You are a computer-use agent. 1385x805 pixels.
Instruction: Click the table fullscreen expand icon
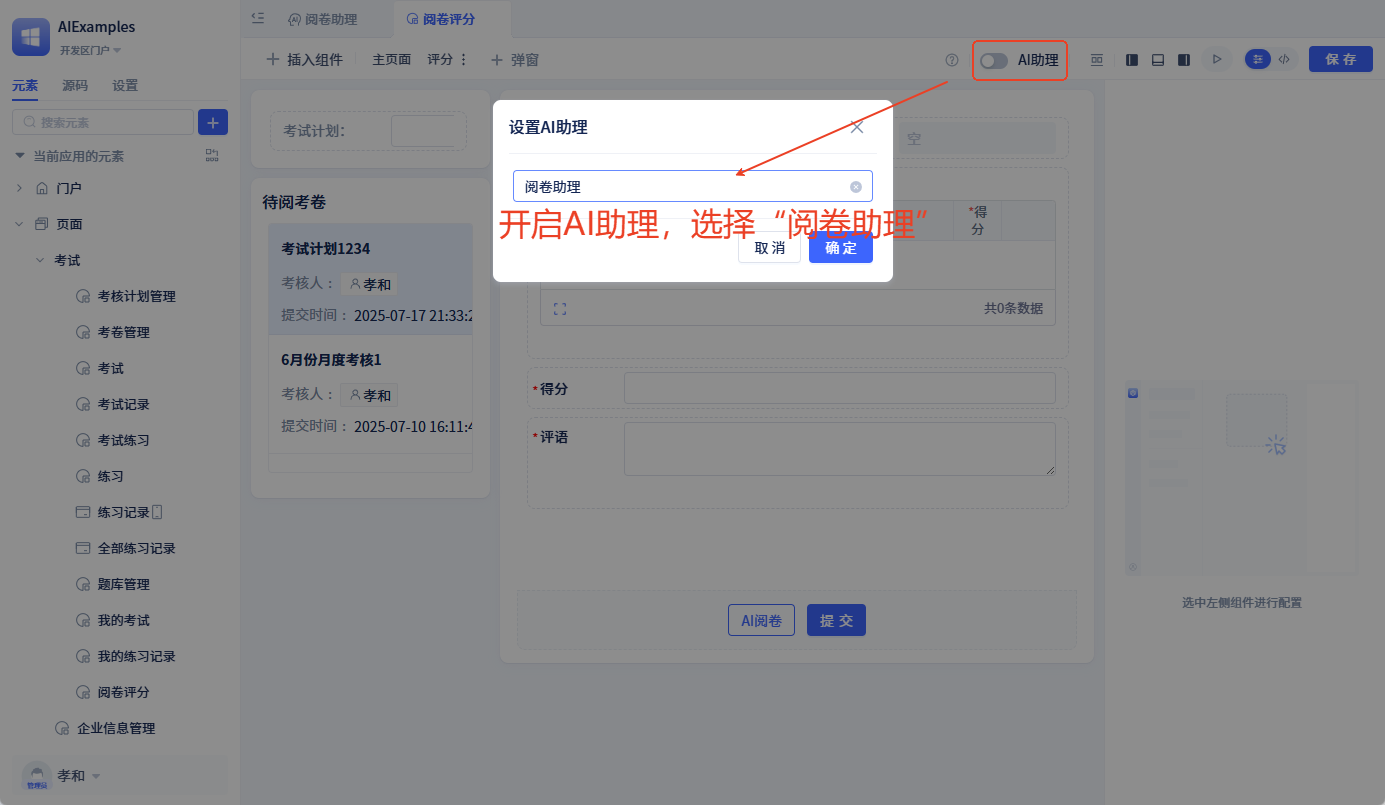tap(560, 309)
